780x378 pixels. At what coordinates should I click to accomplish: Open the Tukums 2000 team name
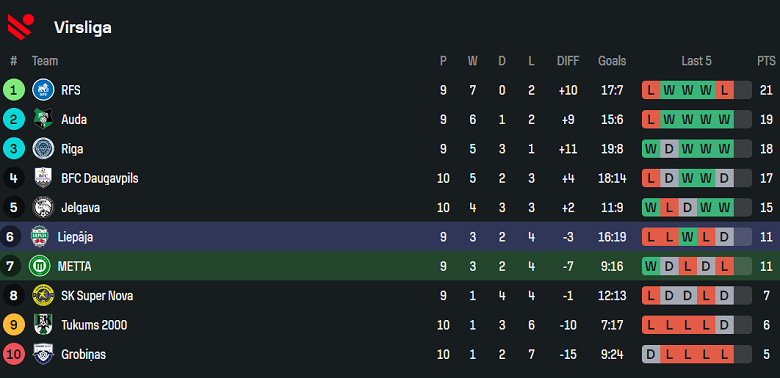94,325
